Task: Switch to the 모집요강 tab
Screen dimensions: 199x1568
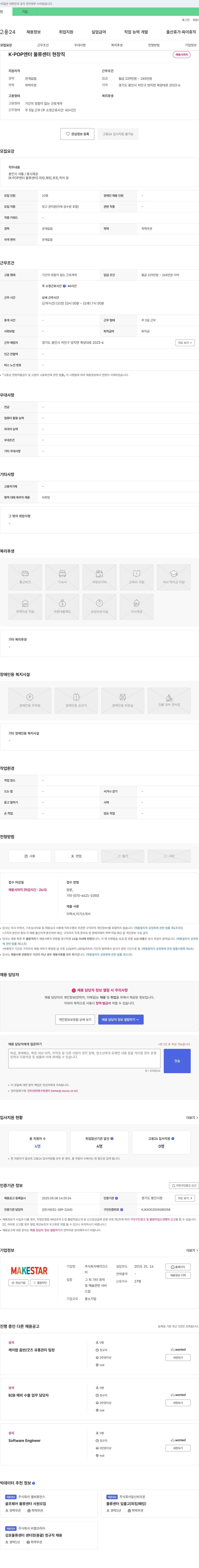Action: [x=6, y=45]
